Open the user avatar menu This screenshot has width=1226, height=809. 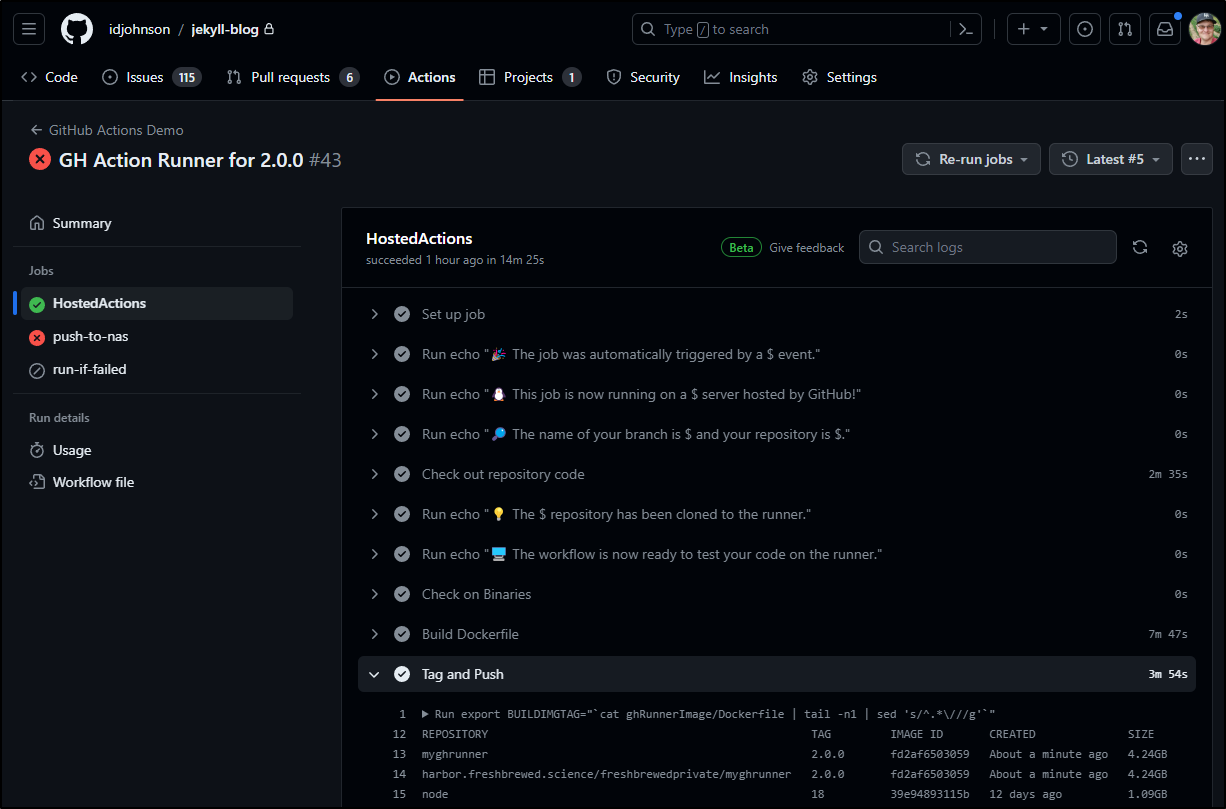1205,29
